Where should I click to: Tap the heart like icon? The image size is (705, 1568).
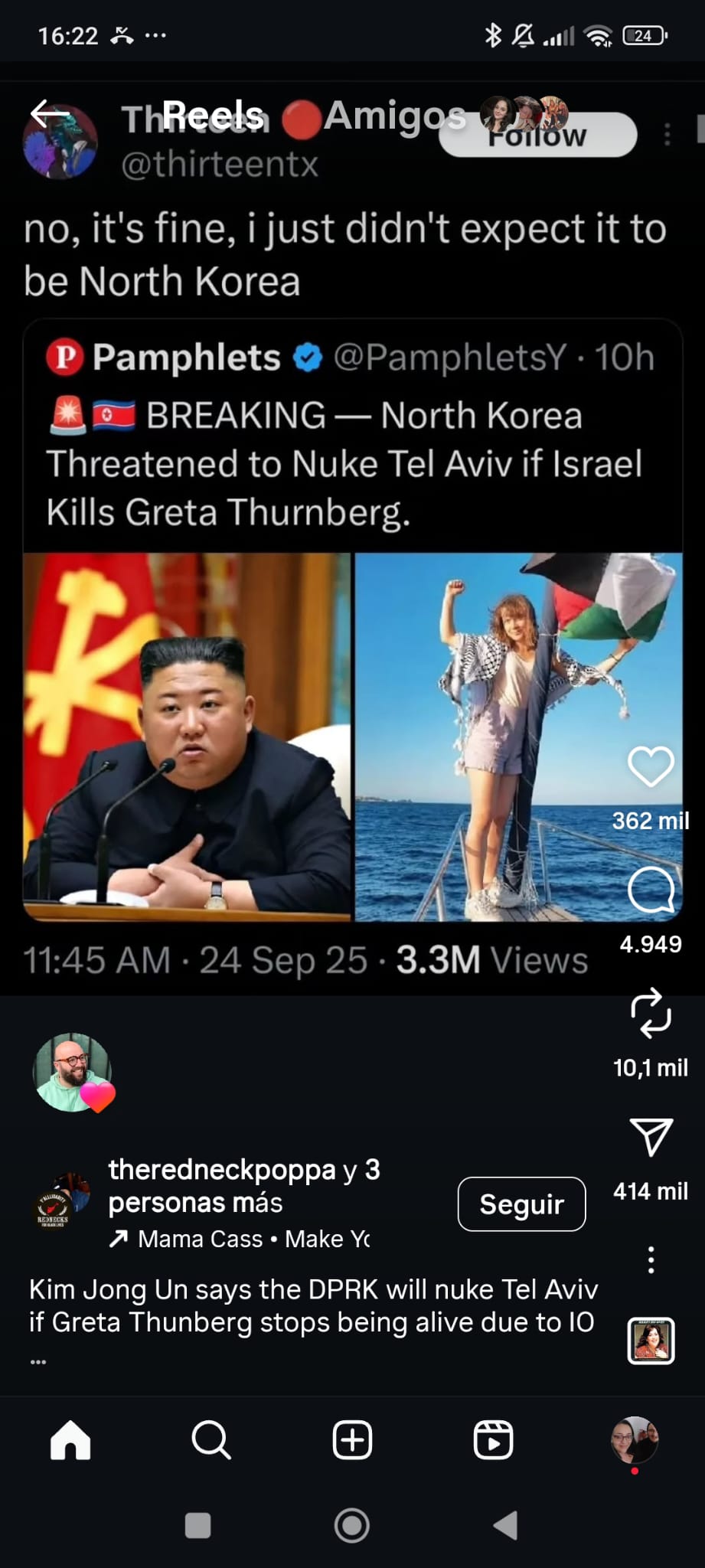[651, 766]
